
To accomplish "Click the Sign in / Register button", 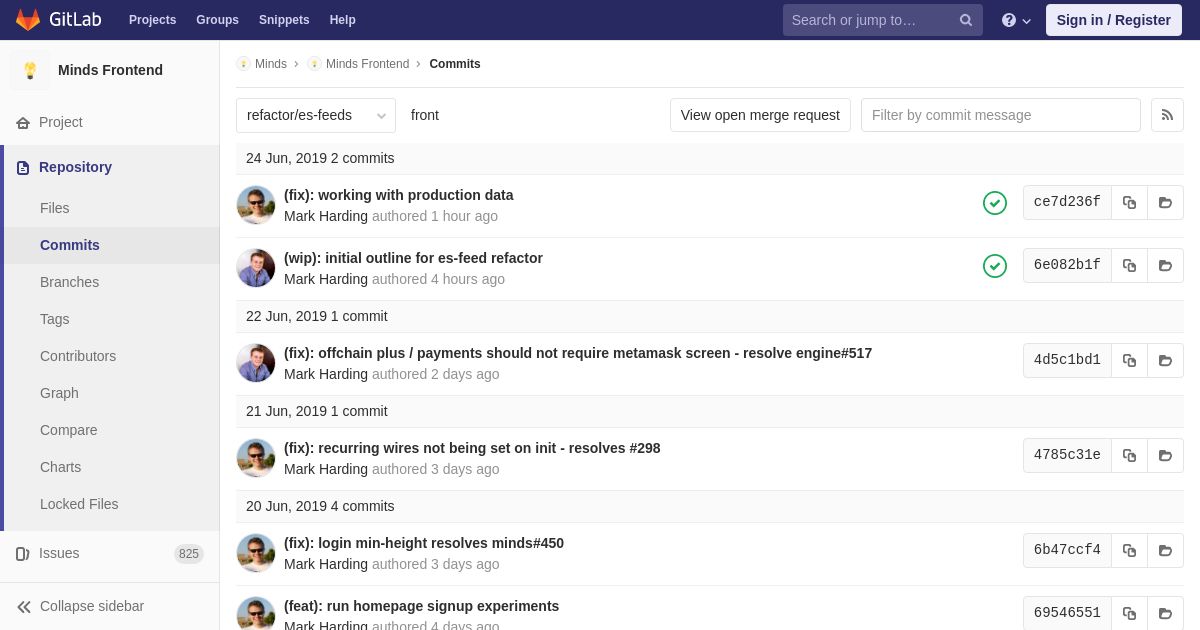I will tap(1113, 20).
